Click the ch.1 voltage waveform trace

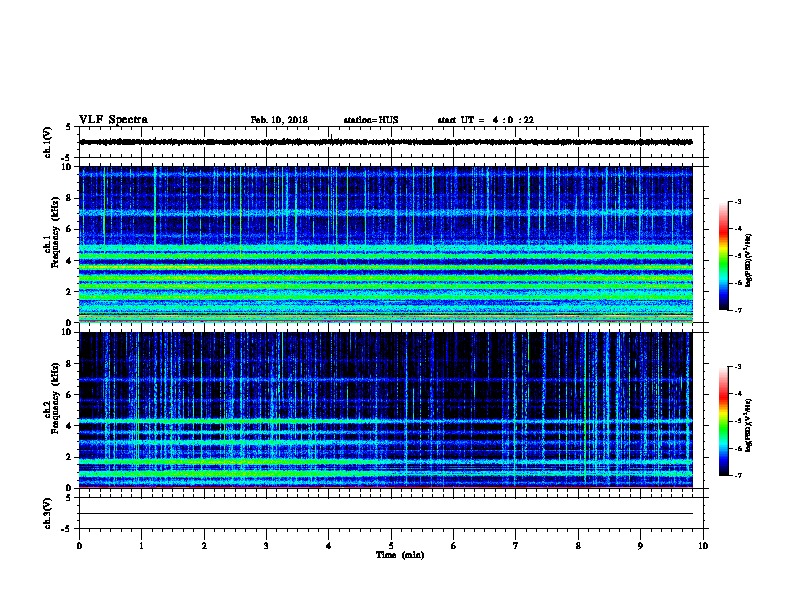point(386,142)
